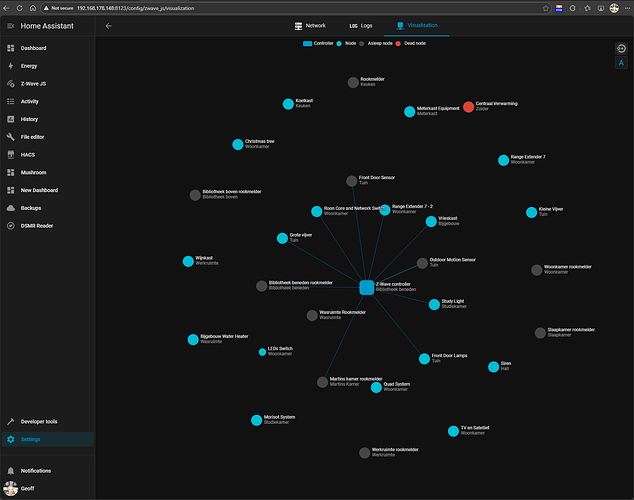Open Geoff user profile
Viewport: 634px width, 500px height.
click(x=48, y=489)
